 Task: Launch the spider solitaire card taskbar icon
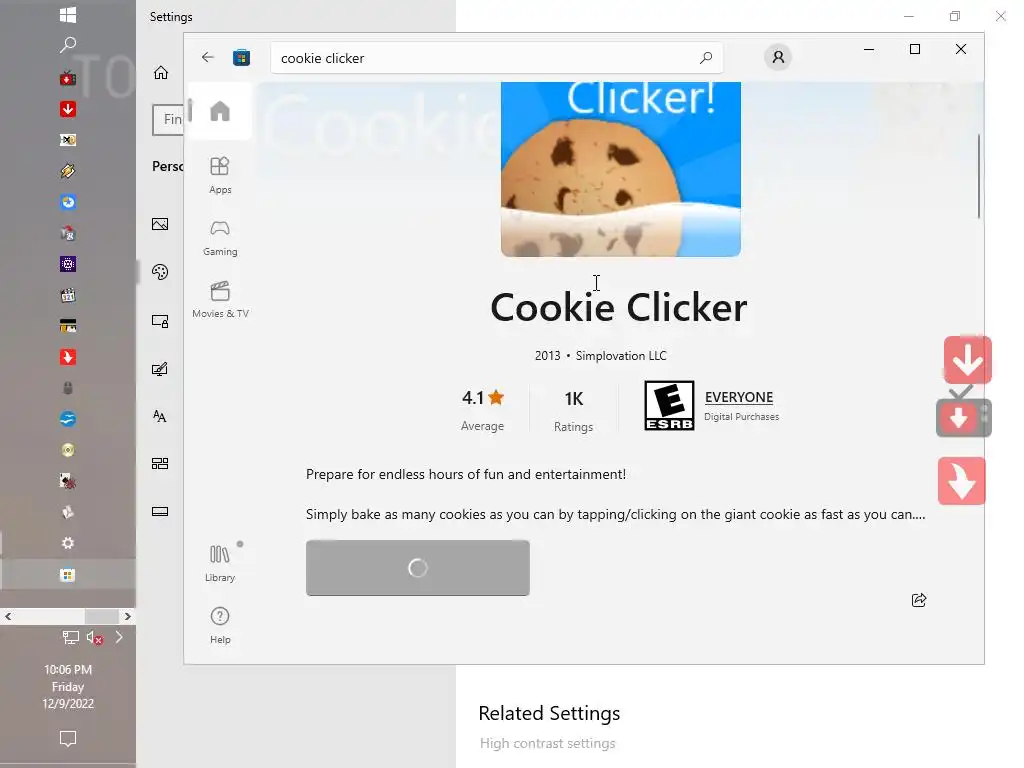click(68, 481)
